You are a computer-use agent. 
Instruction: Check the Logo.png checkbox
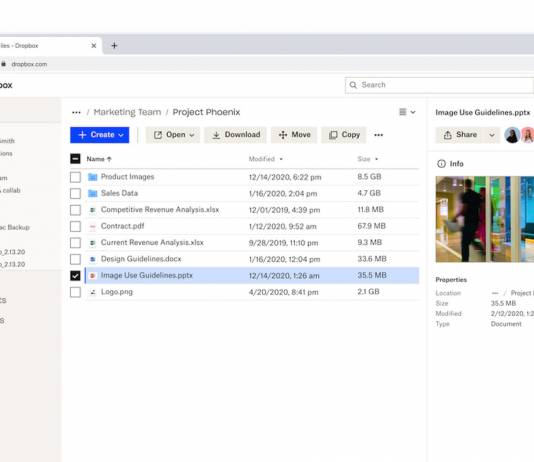click(x=75, y=292)
